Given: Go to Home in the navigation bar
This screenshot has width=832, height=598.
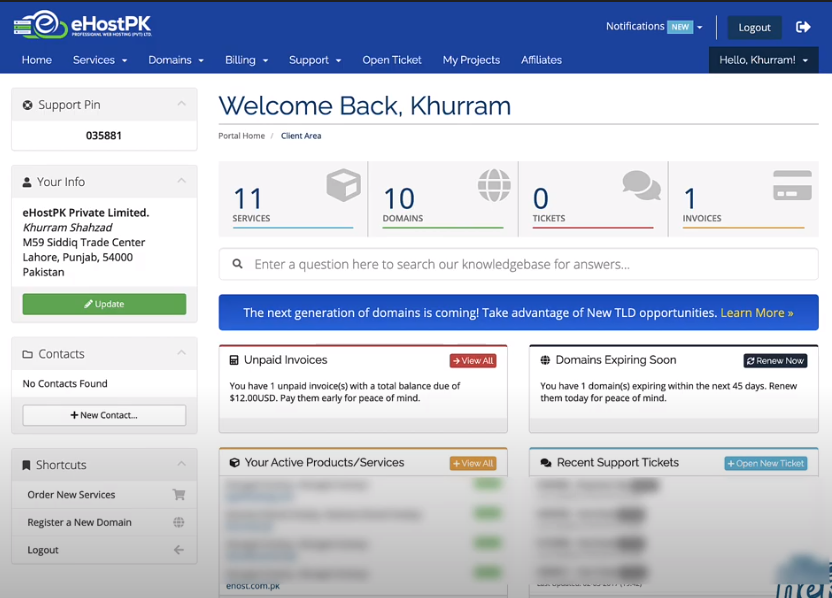Looking at the screenshot, I should click(37, 60).
